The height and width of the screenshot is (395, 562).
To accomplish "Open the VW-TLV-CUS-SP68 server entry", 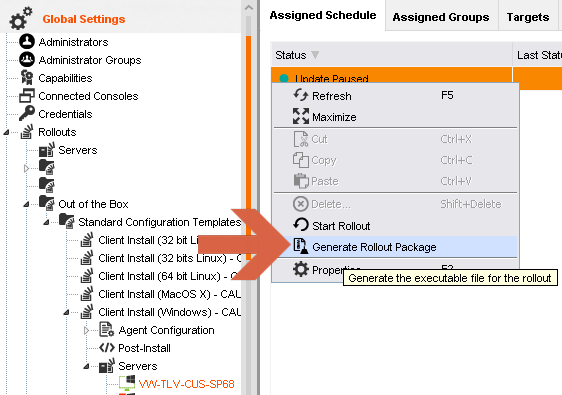I will (x=187, y=384).
